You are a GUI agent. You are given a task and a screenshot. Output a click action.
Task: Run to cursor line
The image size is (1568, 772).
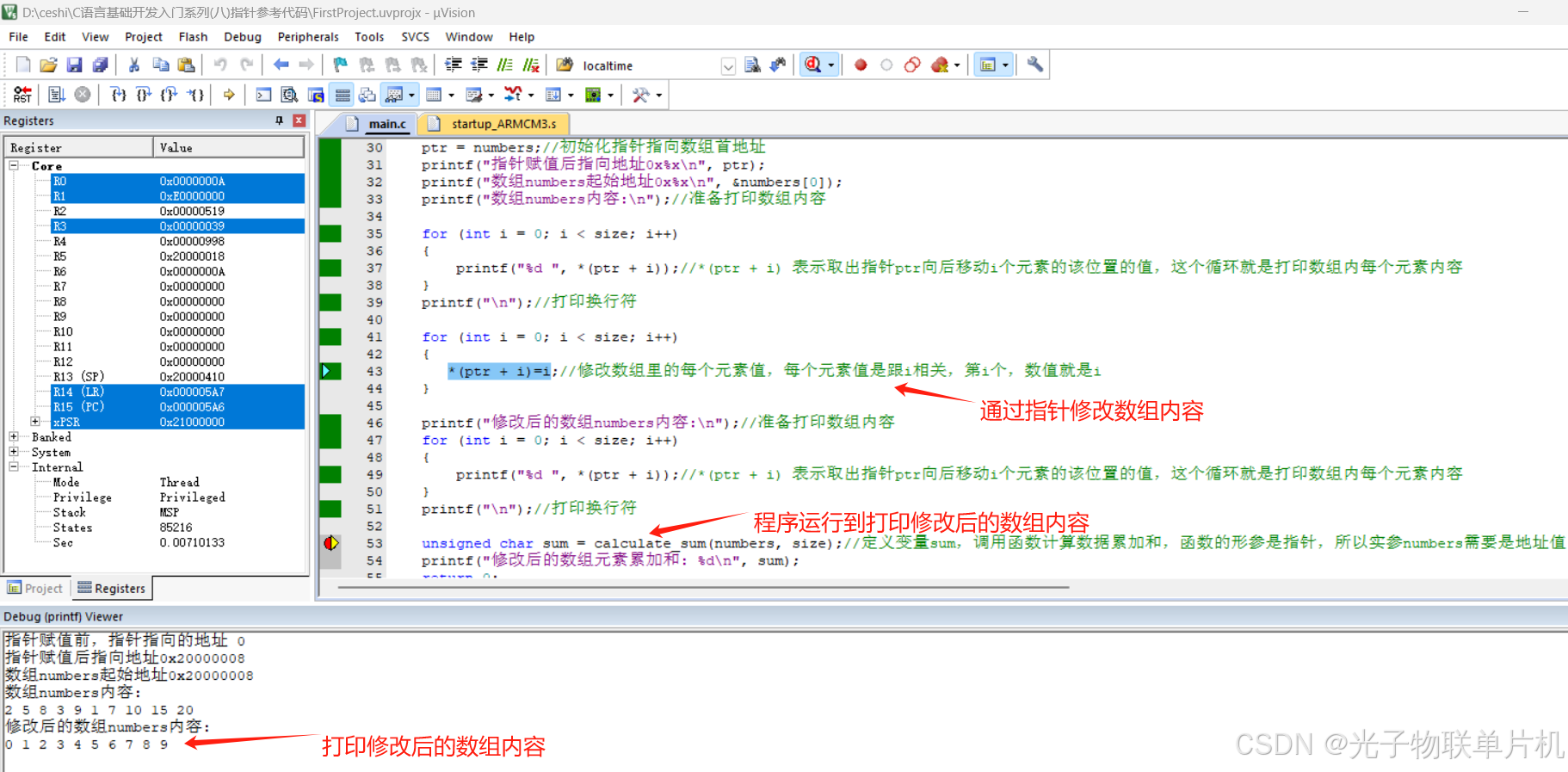196,95
